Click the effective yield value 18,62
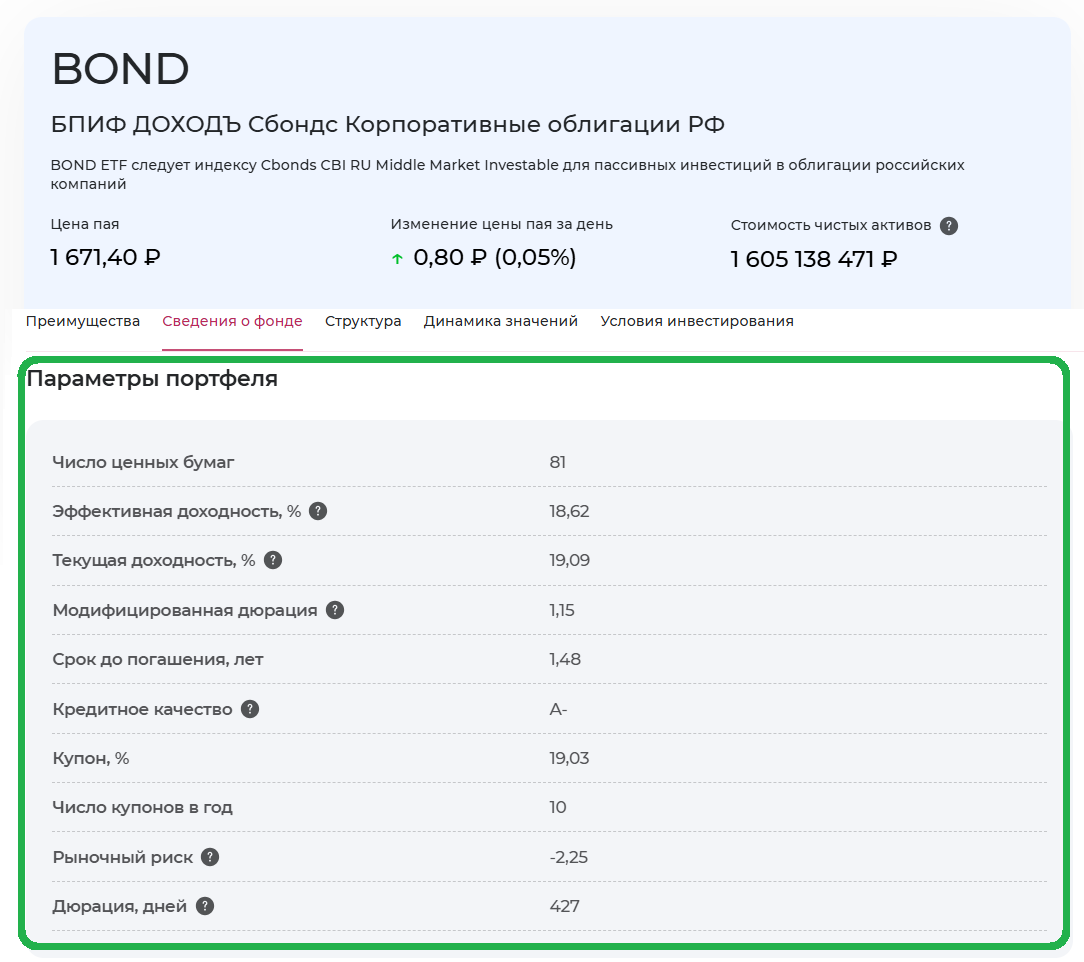Image resolution: width=1084 pixels, height=962 pixels. pos(569,511)
